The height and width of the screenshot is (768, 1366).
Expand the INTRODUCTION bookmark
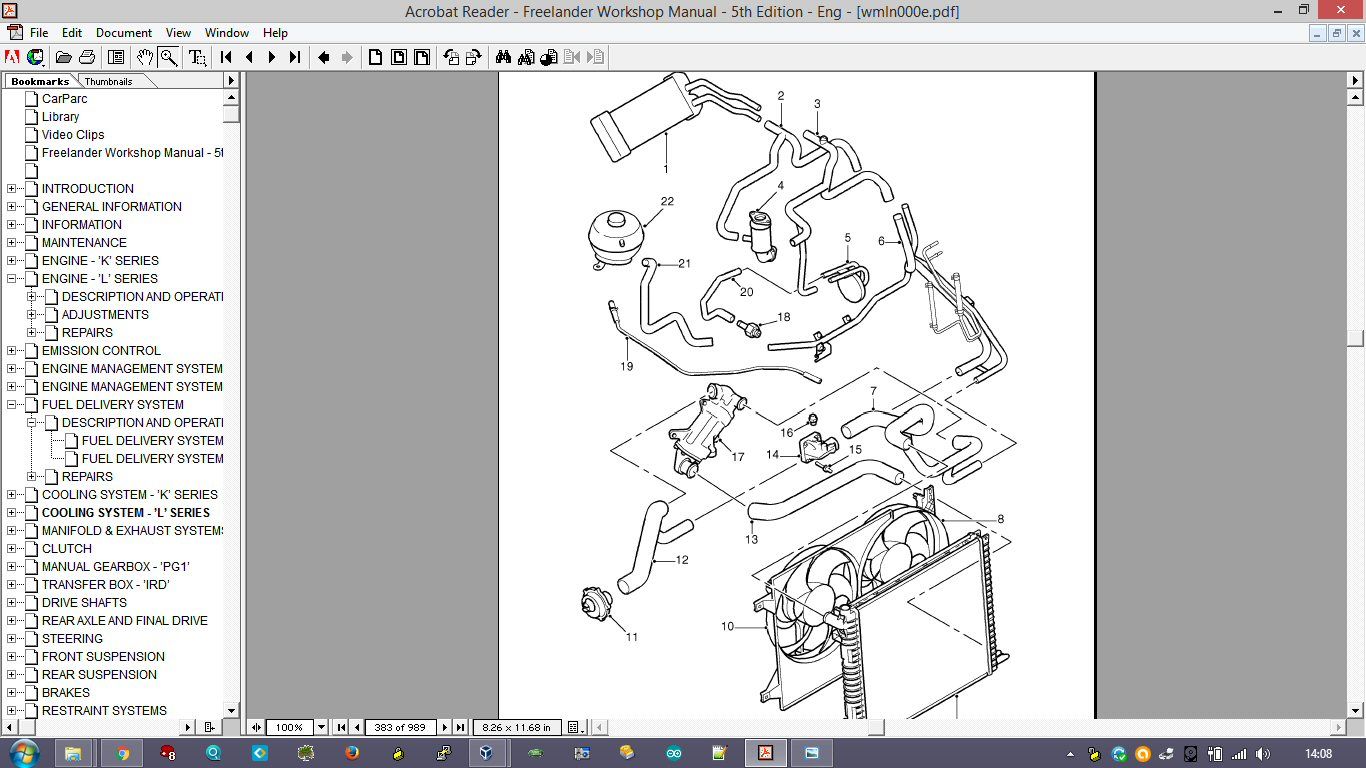(11, 188)
